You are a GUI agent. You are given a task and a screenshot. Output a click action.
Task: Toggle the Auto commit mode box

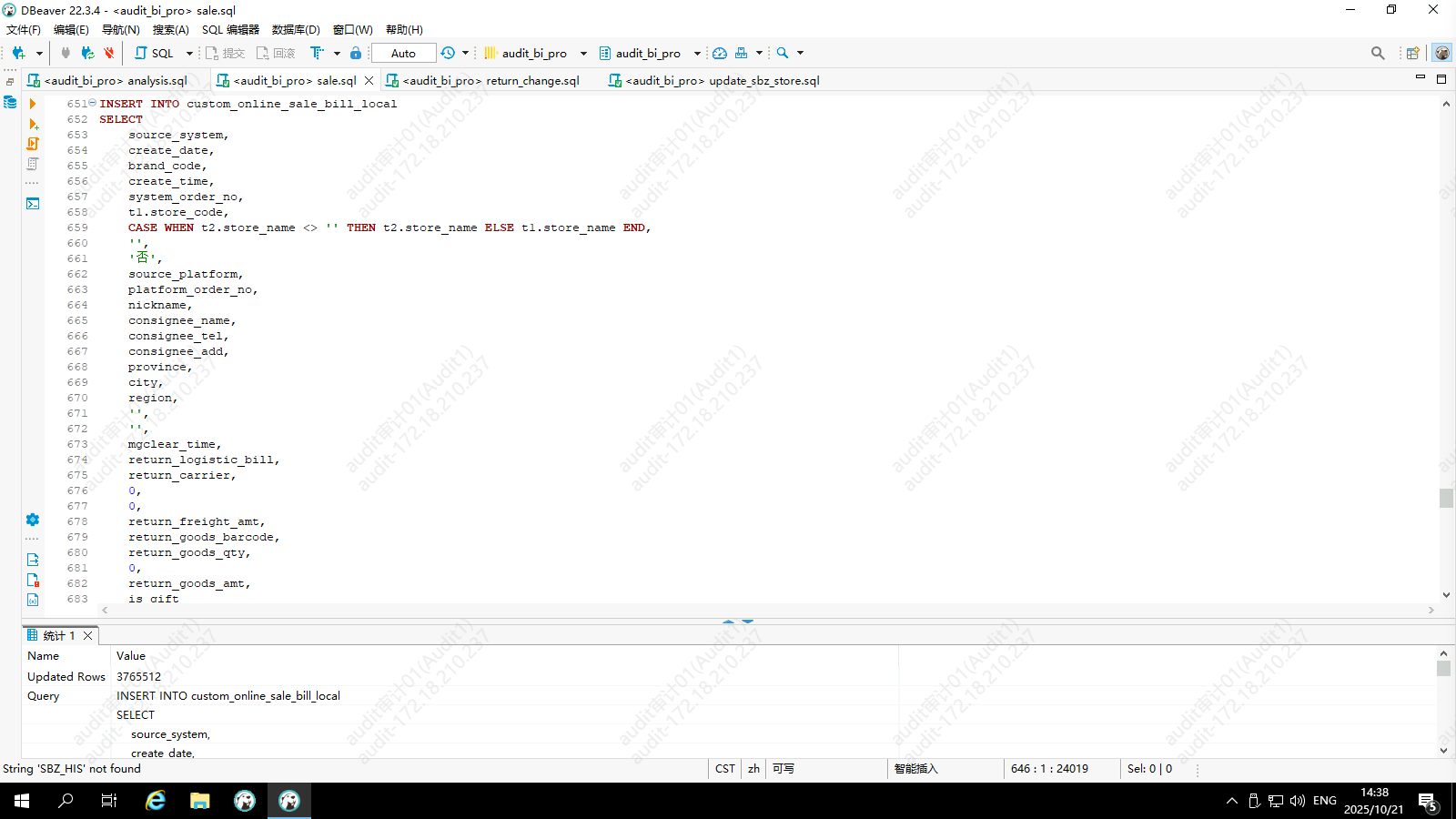[403, 53]
